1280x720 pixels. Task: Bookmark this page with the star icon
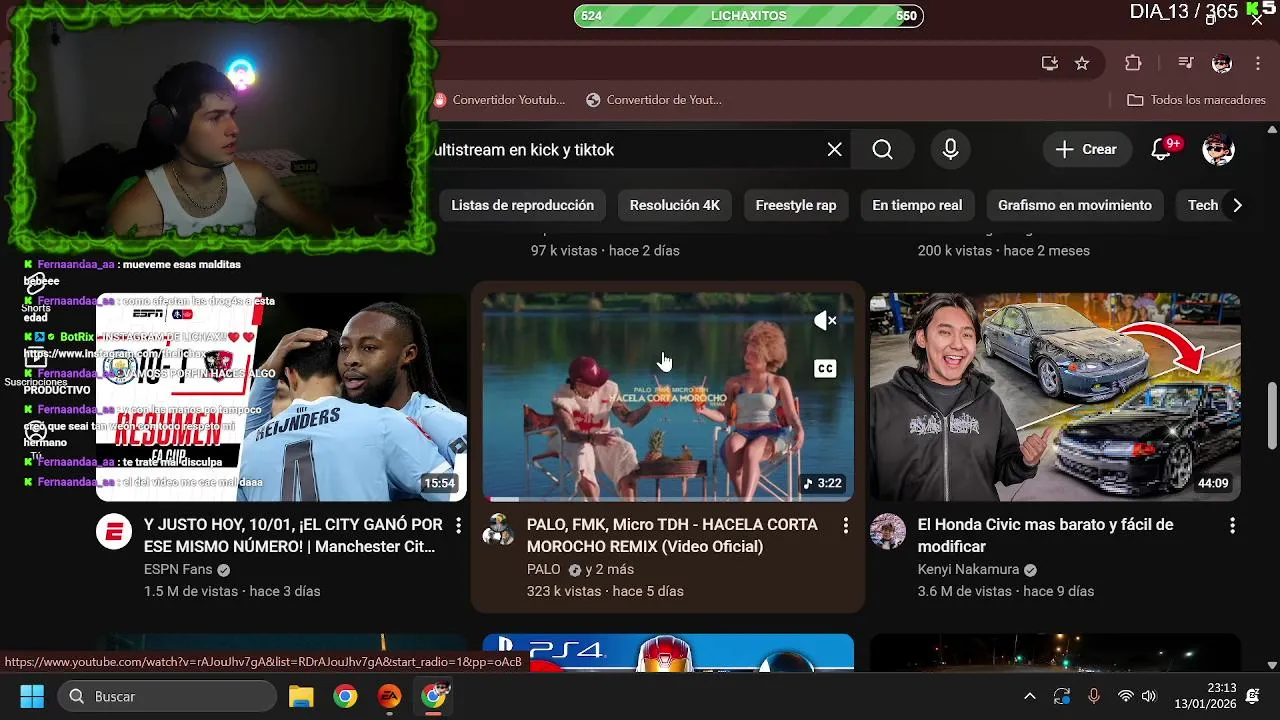1082,63
